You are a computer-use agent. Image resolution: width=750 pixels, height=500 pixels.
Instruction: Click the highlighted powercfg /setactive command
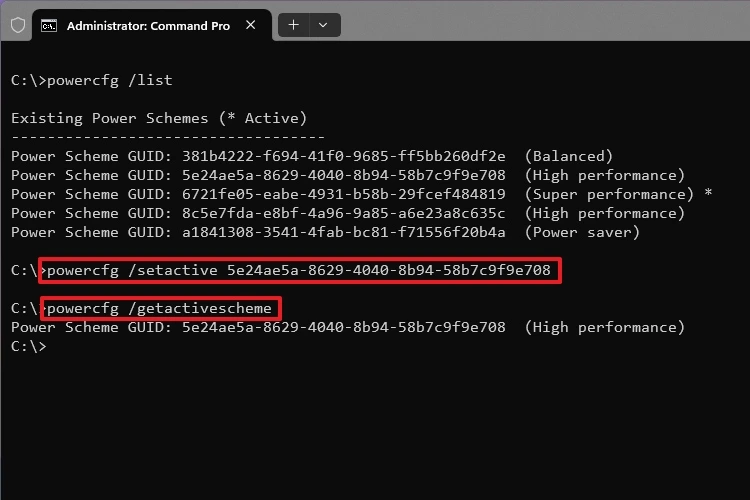click(x=300, y=271)
